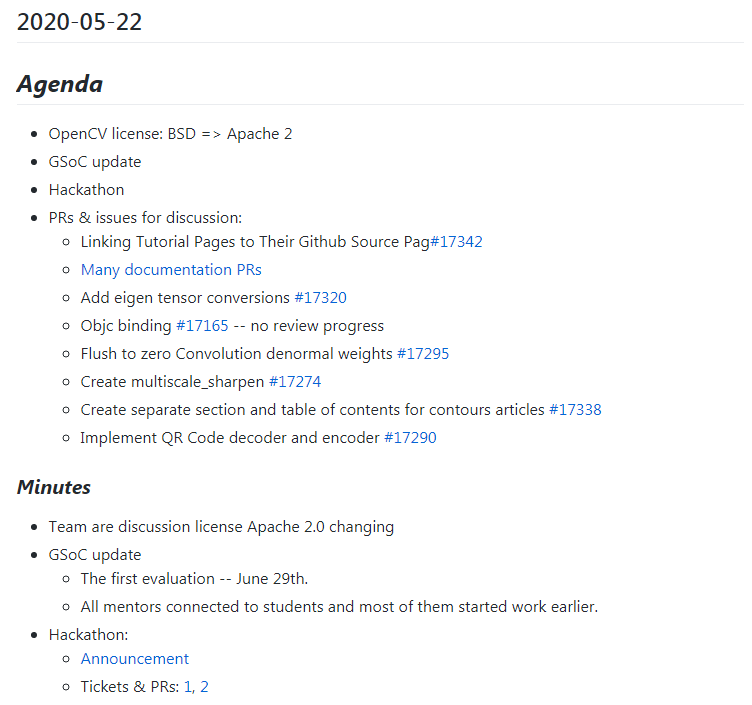Viewport: 752px width, 705px height.
Task: Open multiscale_sharpen PR #17274
Action: point(295,381)
